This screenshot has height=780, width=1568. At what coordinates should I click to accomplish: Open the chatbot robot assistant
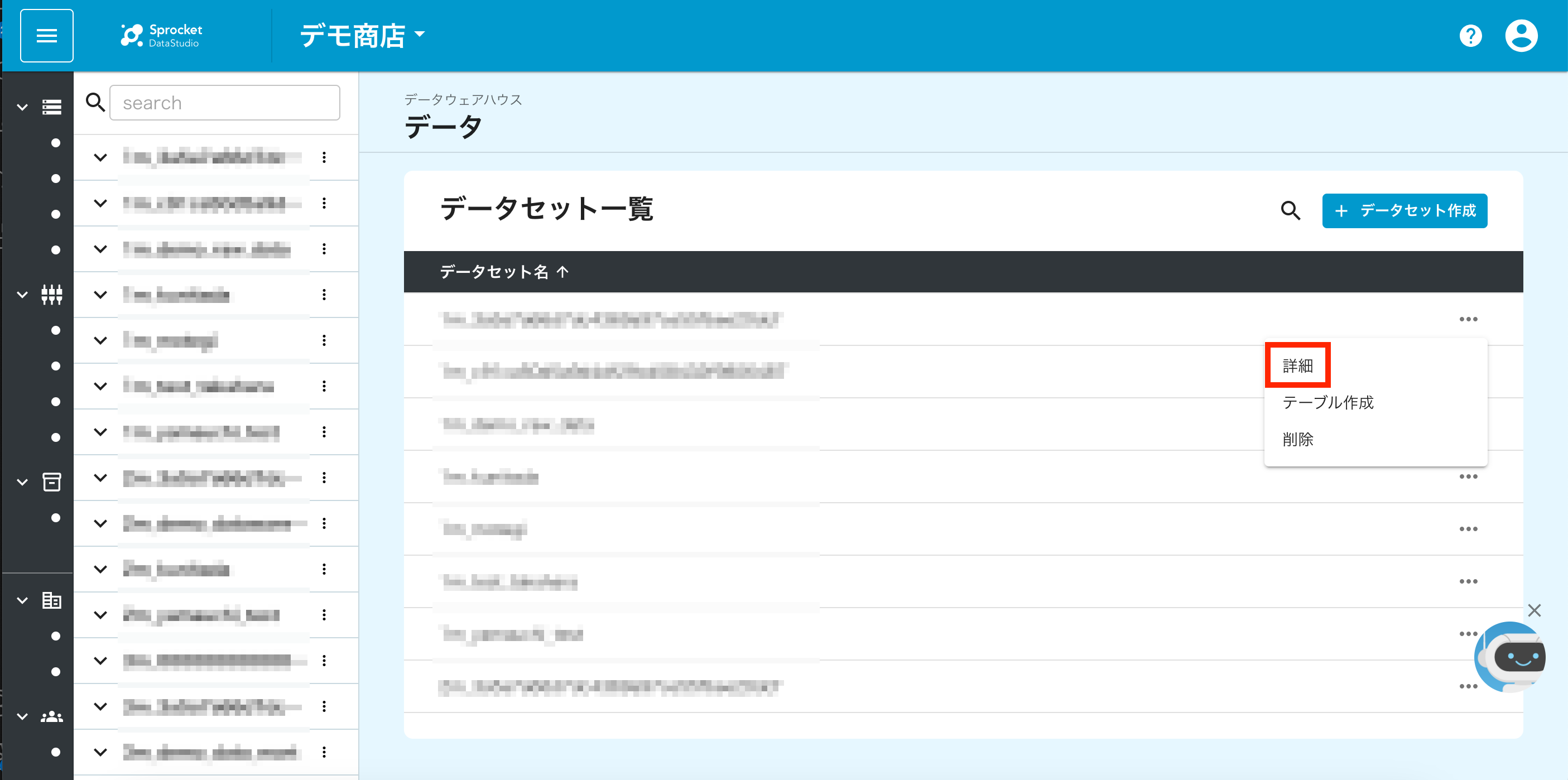click(x=1511, y=657)
